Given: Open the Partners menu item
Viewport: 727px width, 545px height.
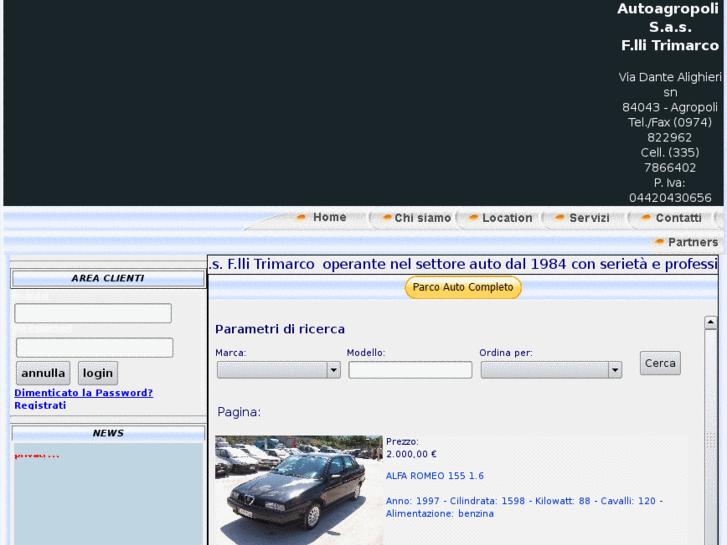Looking at the screenshot, I should tap(693, 242).
